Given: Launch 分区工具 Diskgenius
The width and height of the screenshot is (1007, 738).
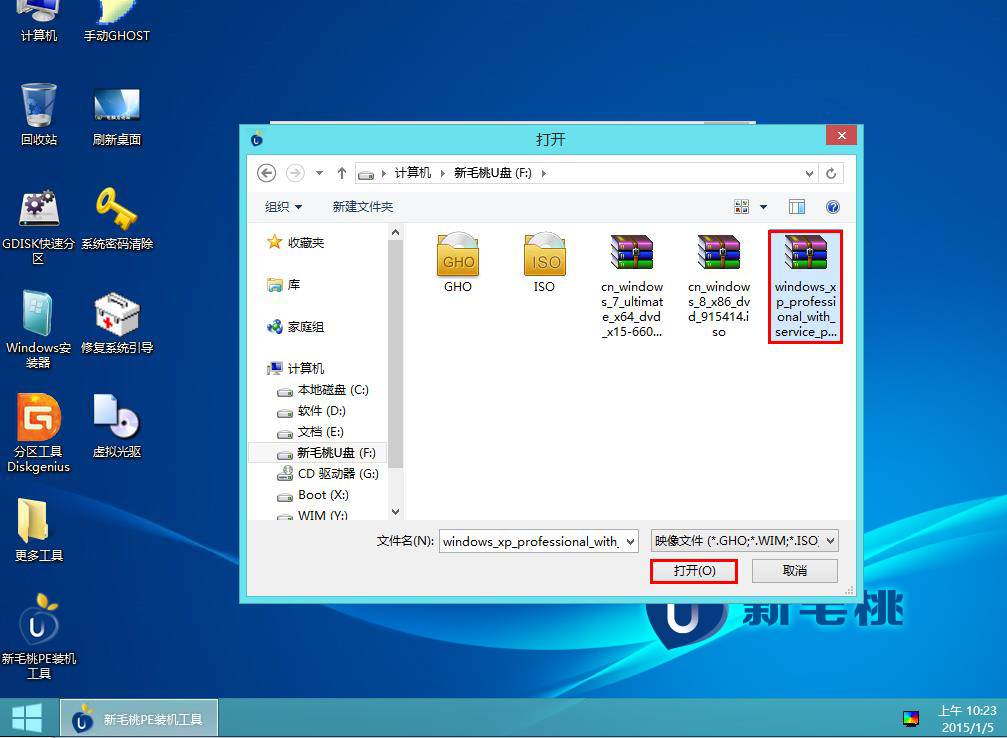Looking at the screenshot, I should point(39,434).
